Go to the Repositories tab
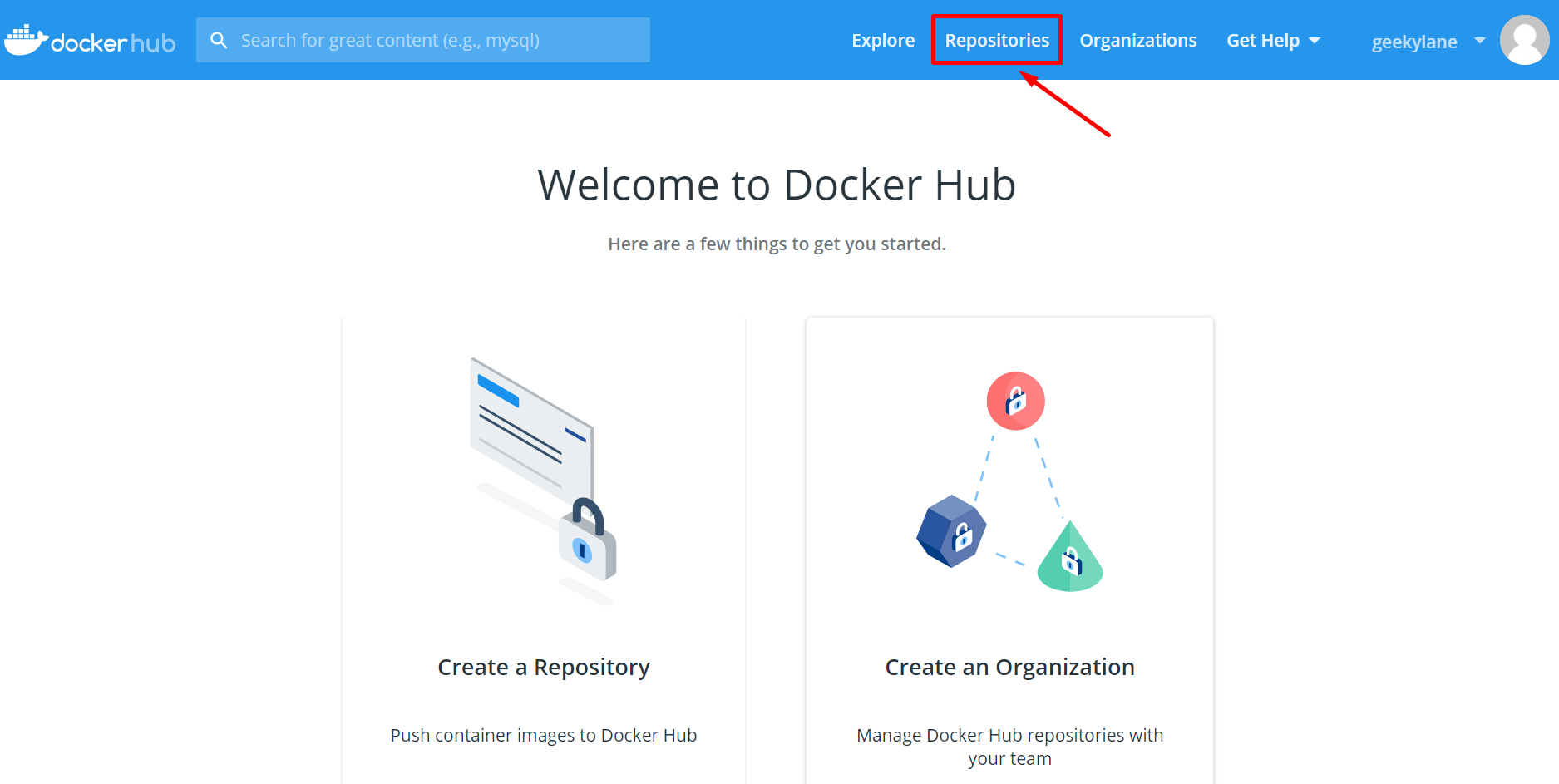 point(997,40)
